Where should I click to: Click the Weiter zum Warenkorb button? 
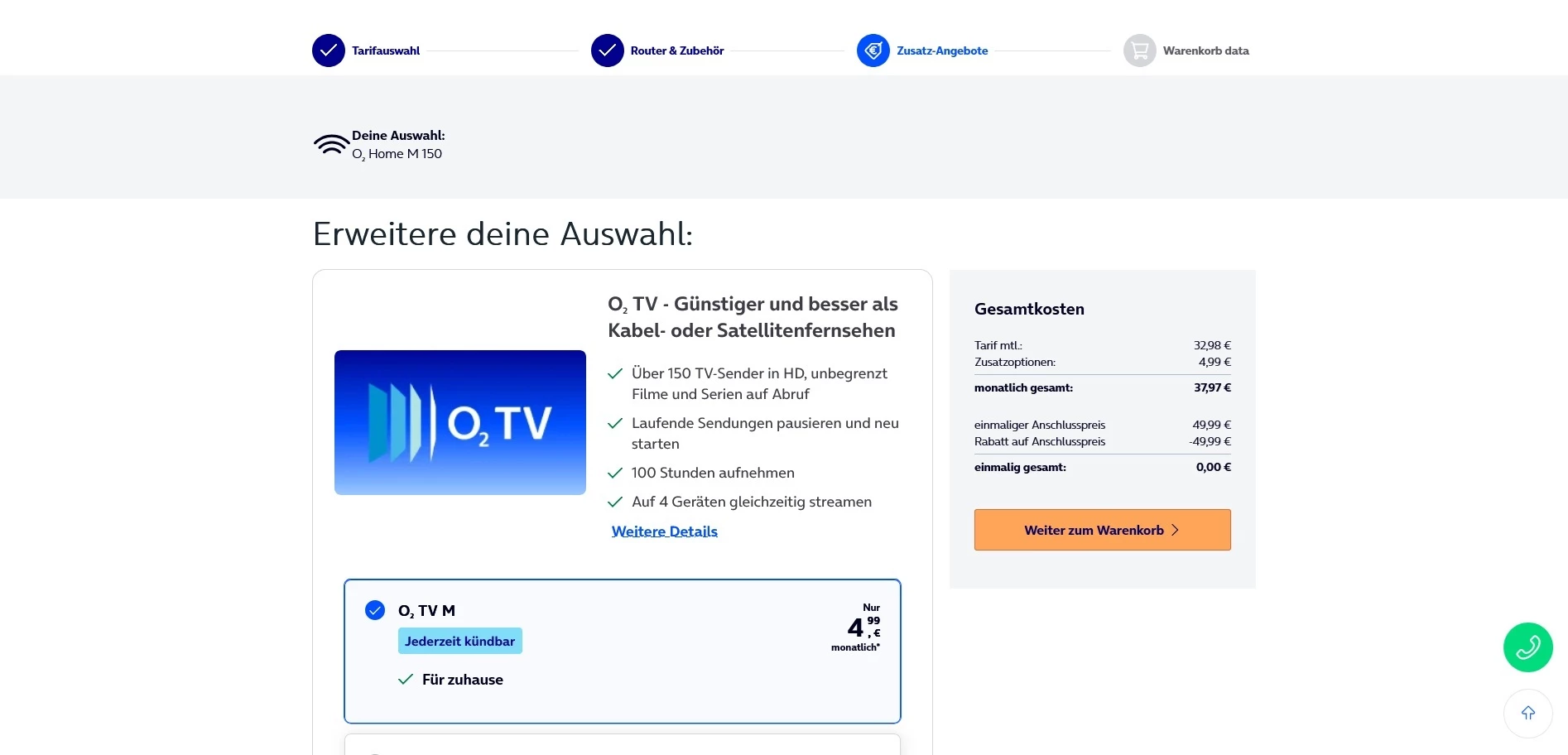click(x=1103, y=530)
